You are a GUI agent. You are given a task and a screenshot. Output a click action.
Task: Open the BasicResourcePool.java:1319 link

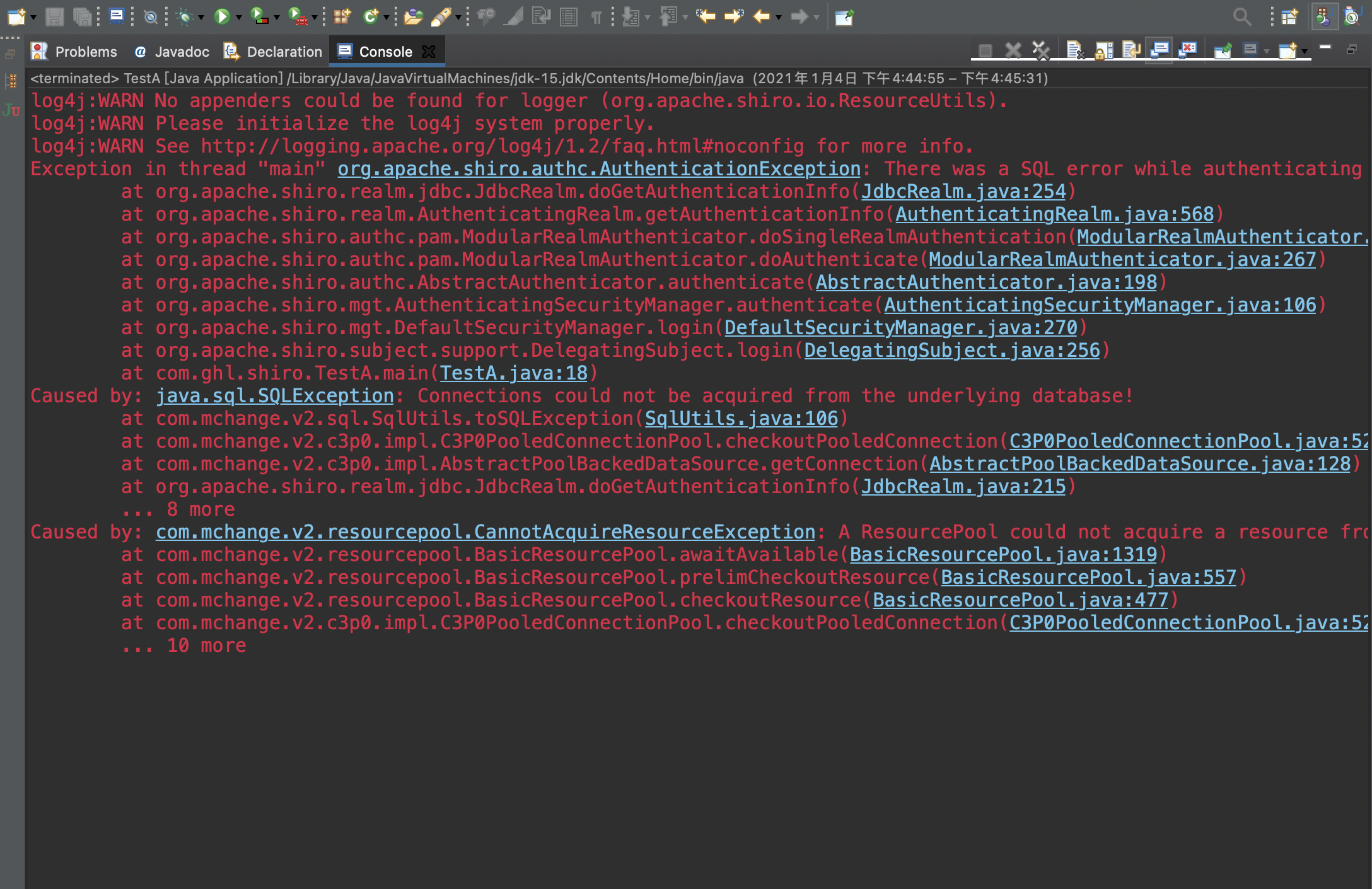tap(1003, 554)
